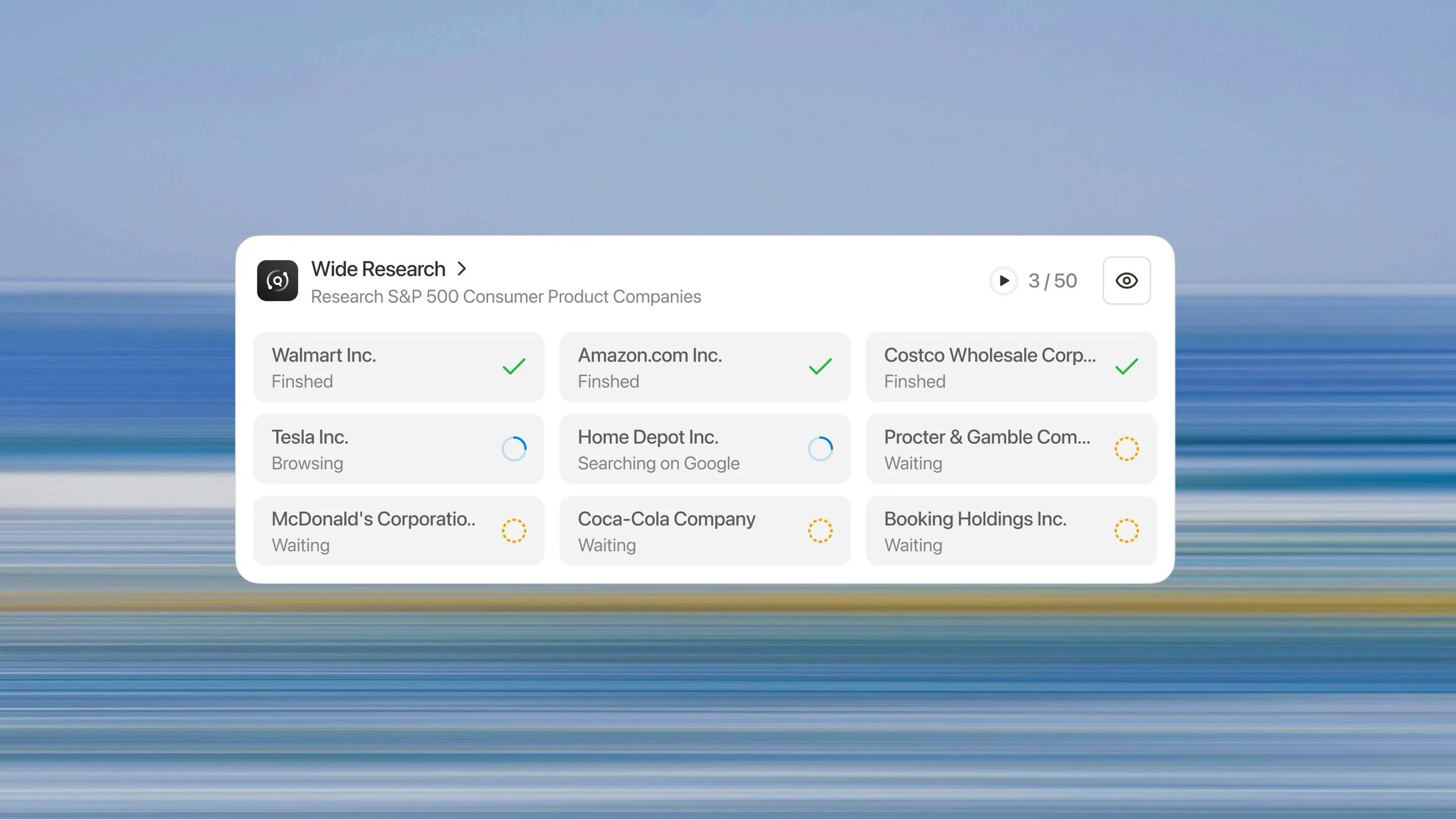1456x819 pixels.
Task: Click the waiting circle beside Booking Holdings Inc.
Action: click(1126, 530)
